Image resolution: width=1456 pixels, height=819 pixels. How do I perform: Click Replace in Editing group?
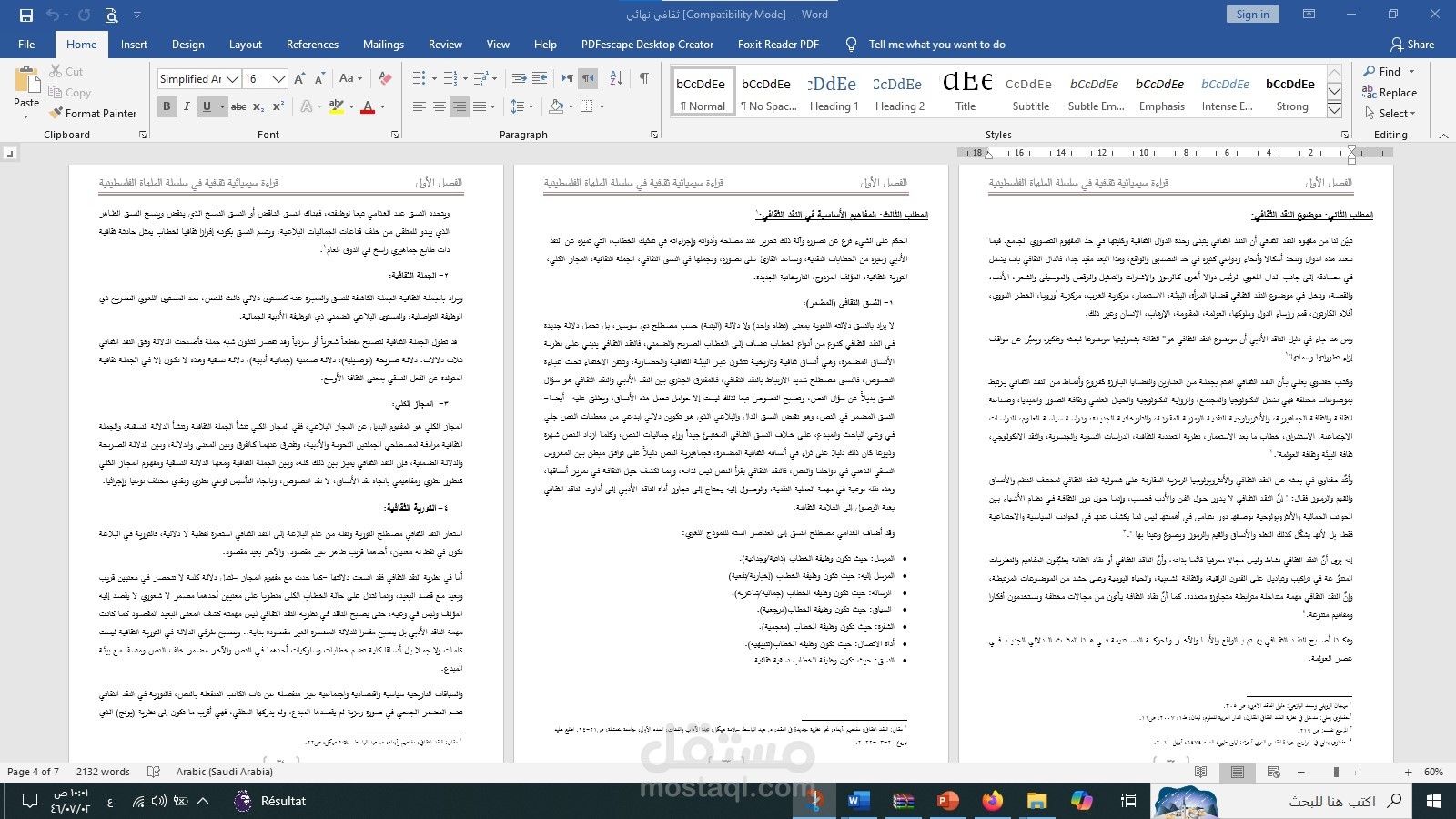[1390, 92]
